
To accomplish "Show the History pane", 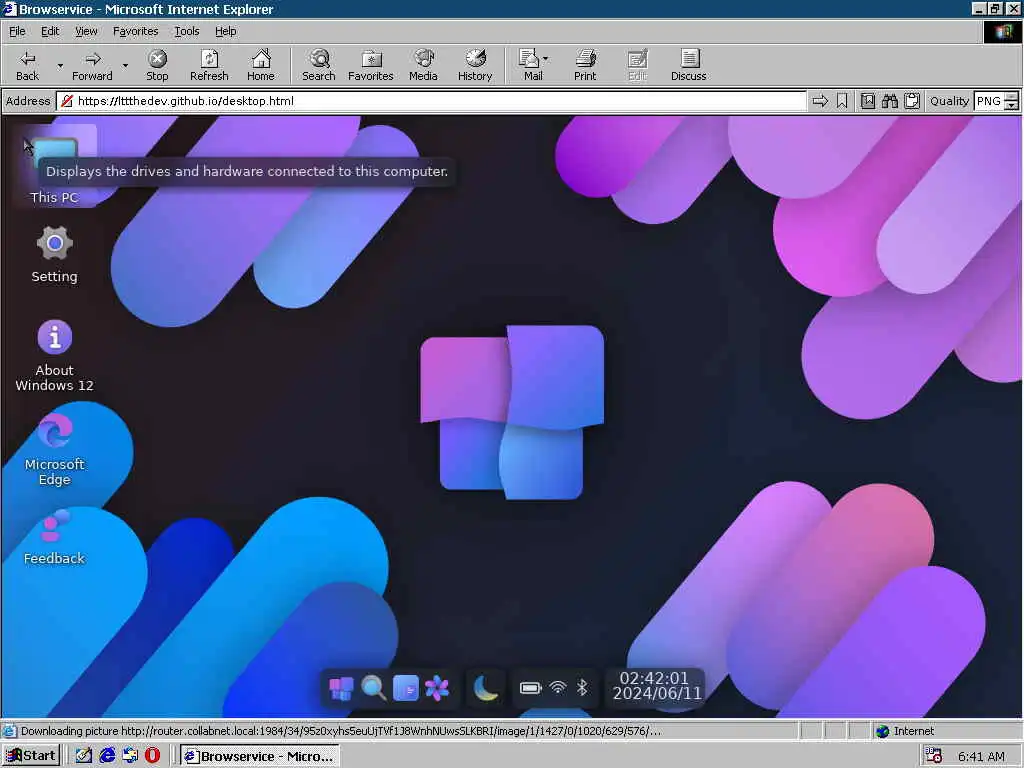I will 475,65.
